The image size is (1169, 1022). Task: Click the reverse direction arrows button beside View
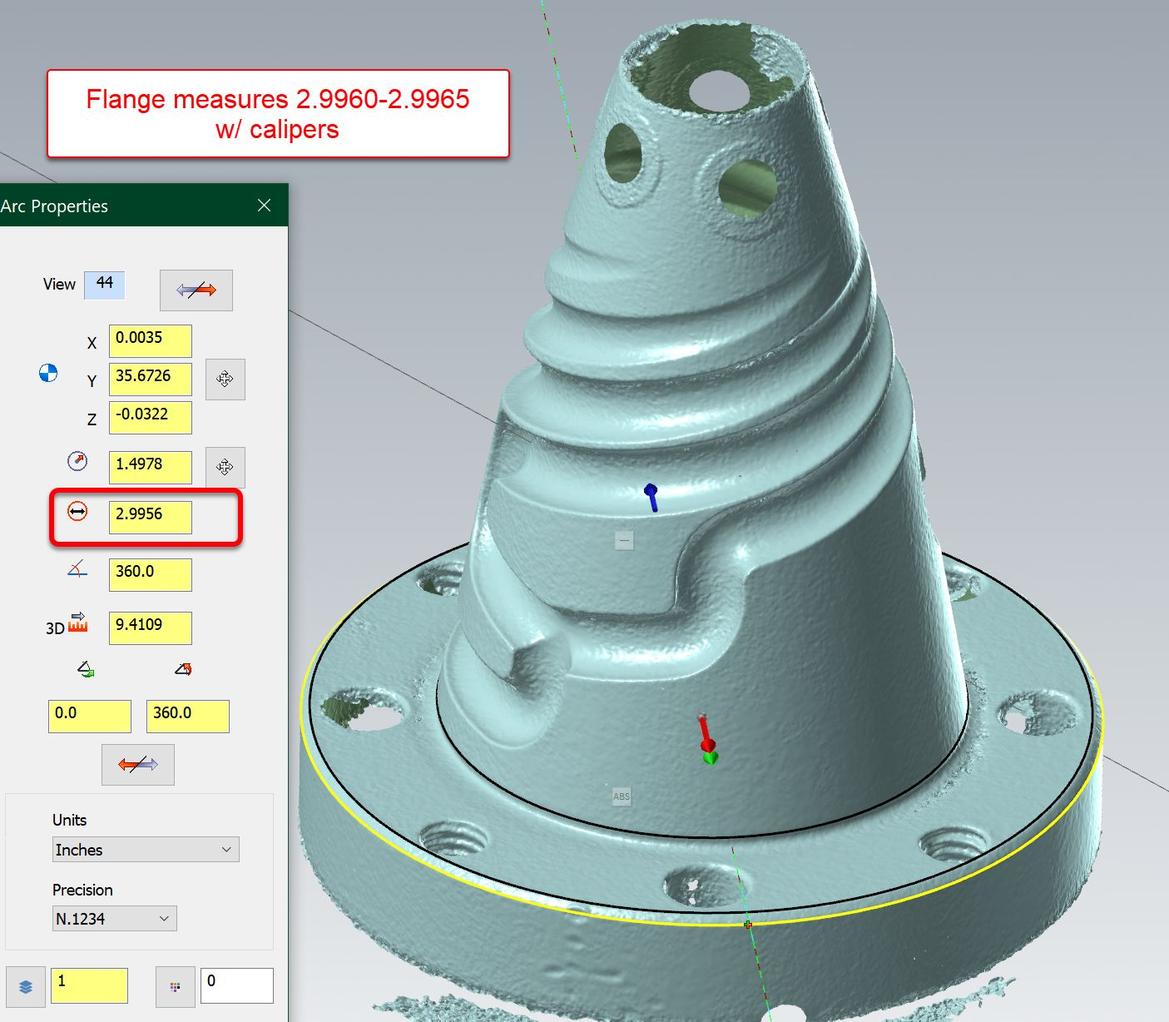tap(196, 290)
